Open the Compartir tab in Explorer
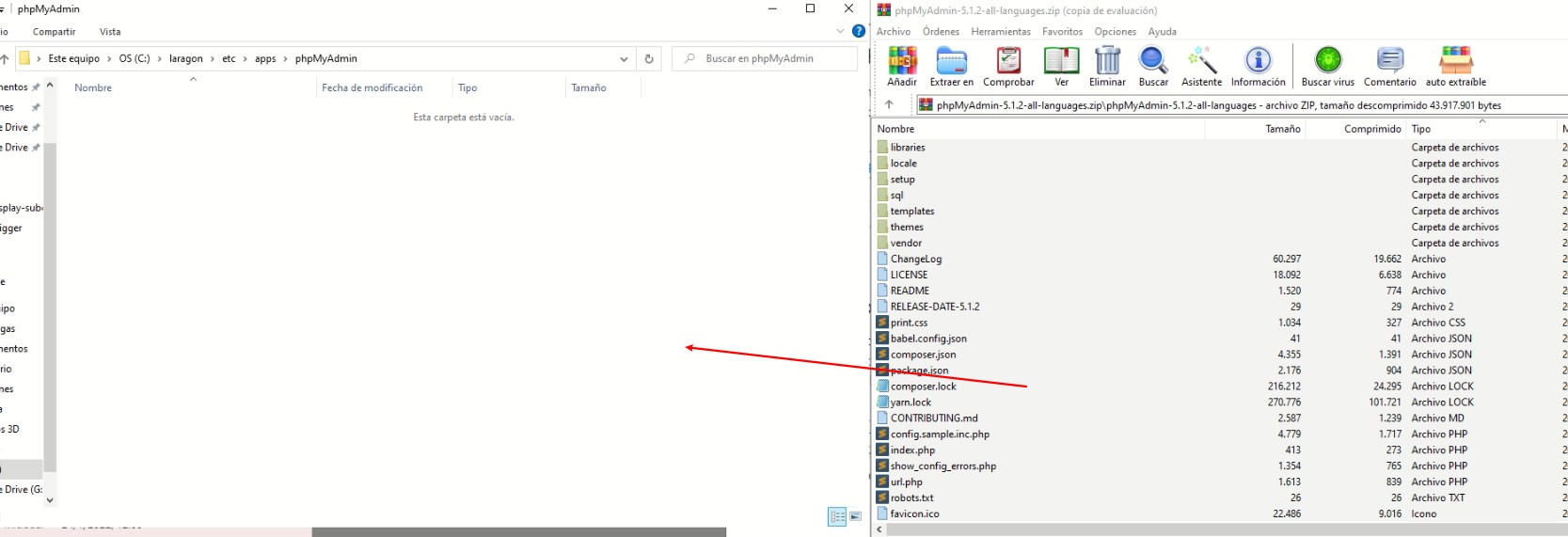The image size is (1568, 537). click(55, 31)
